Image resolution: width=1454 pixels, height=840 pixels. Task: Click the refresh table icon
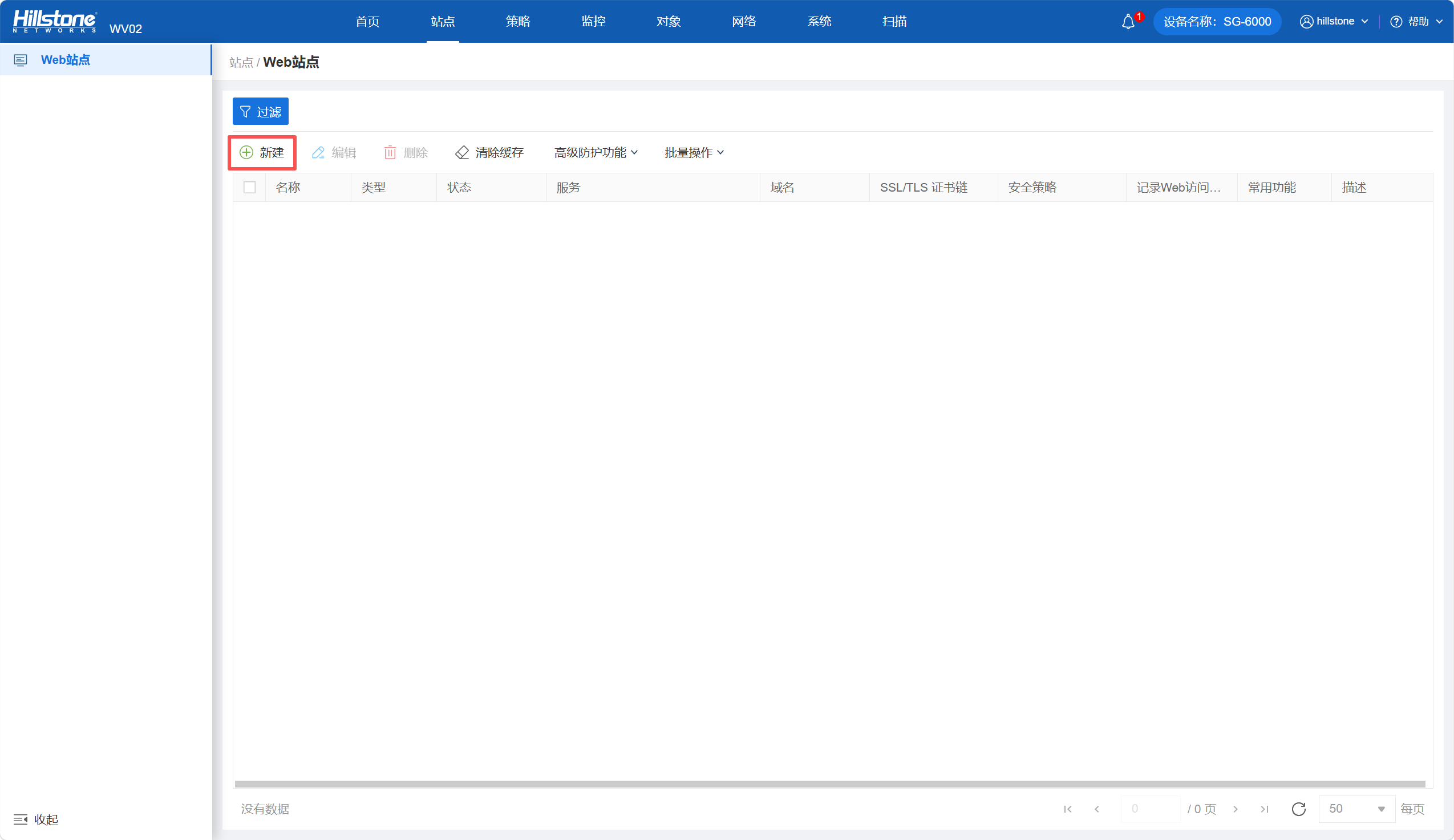point(1299,809)
